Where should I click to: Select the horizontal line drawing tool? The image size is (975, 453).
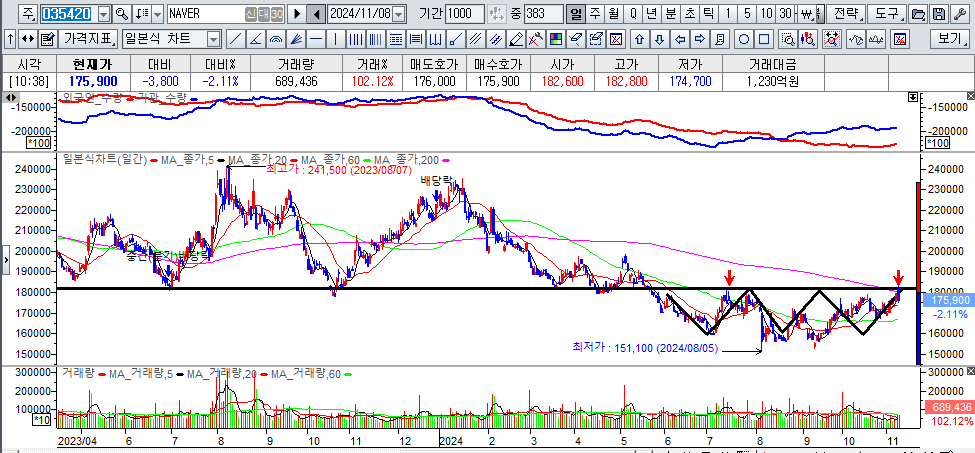316,39
